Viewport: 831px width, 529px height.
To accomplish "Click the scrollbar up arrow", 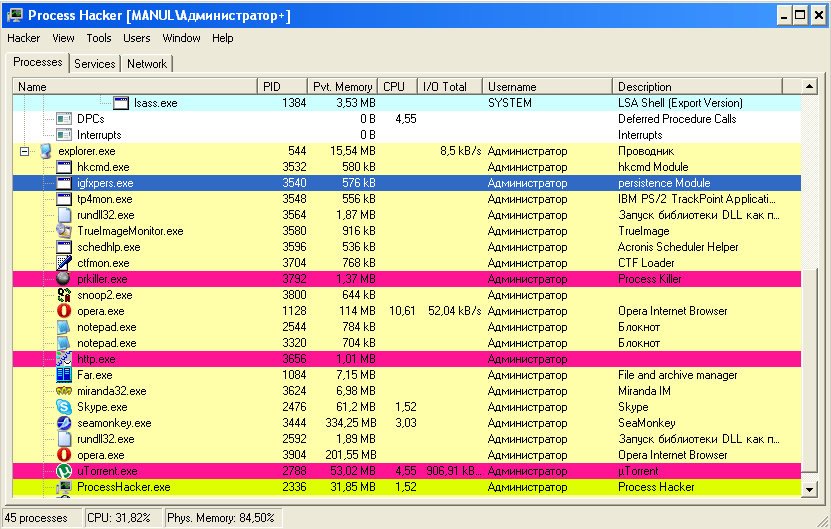I will click(809, 86).
